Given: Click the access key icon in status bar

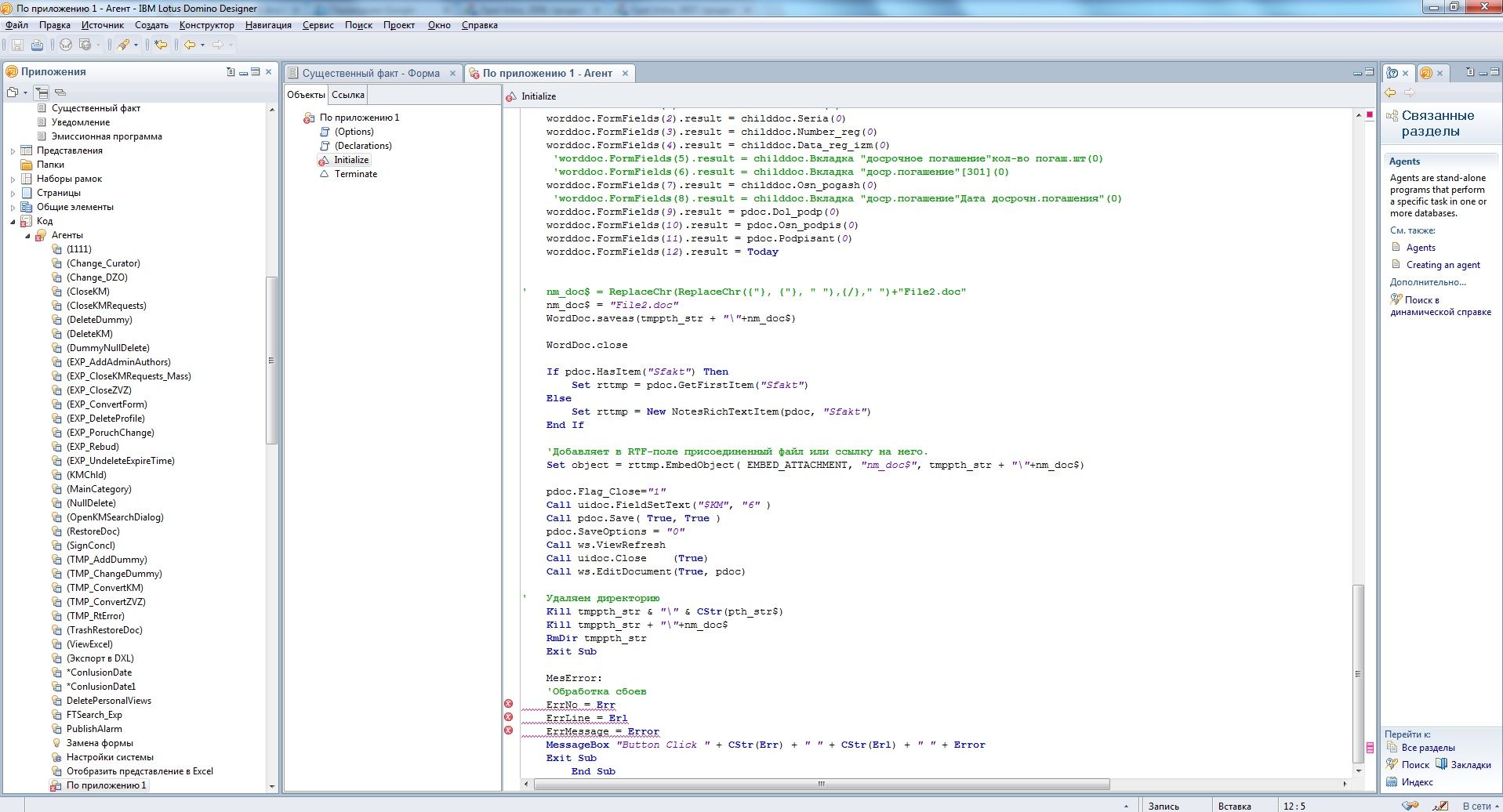Looking at the screenshot, I should point(1409,806).
